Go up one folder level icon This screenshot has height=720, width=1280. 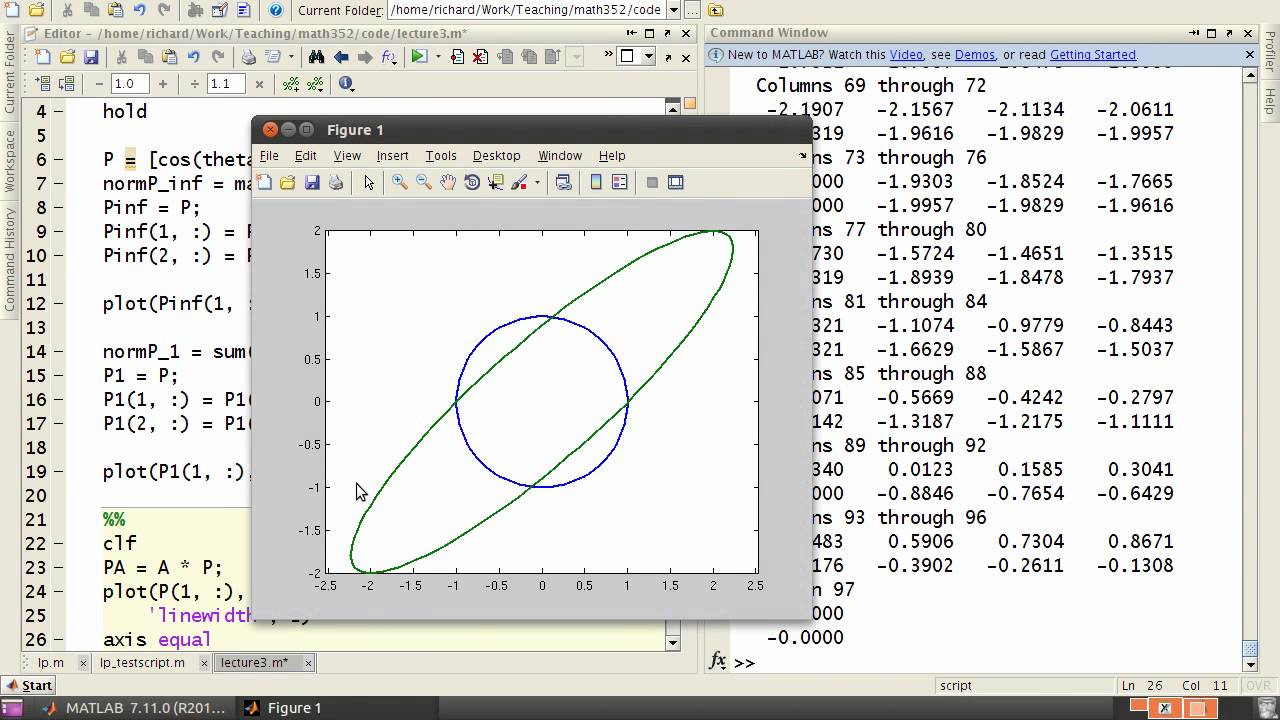[716, 10]
